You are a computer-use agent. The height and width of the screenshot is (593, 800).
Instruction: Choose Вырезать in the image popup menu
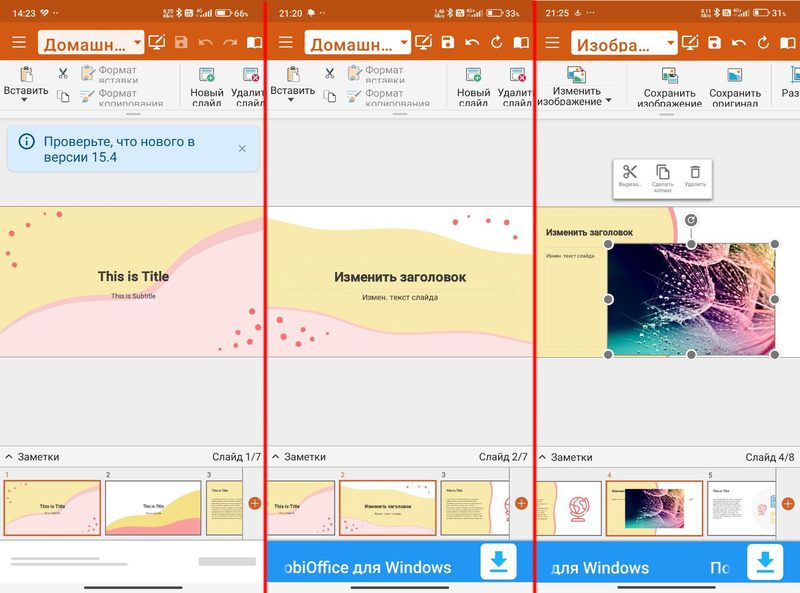(x=630, y=176)
